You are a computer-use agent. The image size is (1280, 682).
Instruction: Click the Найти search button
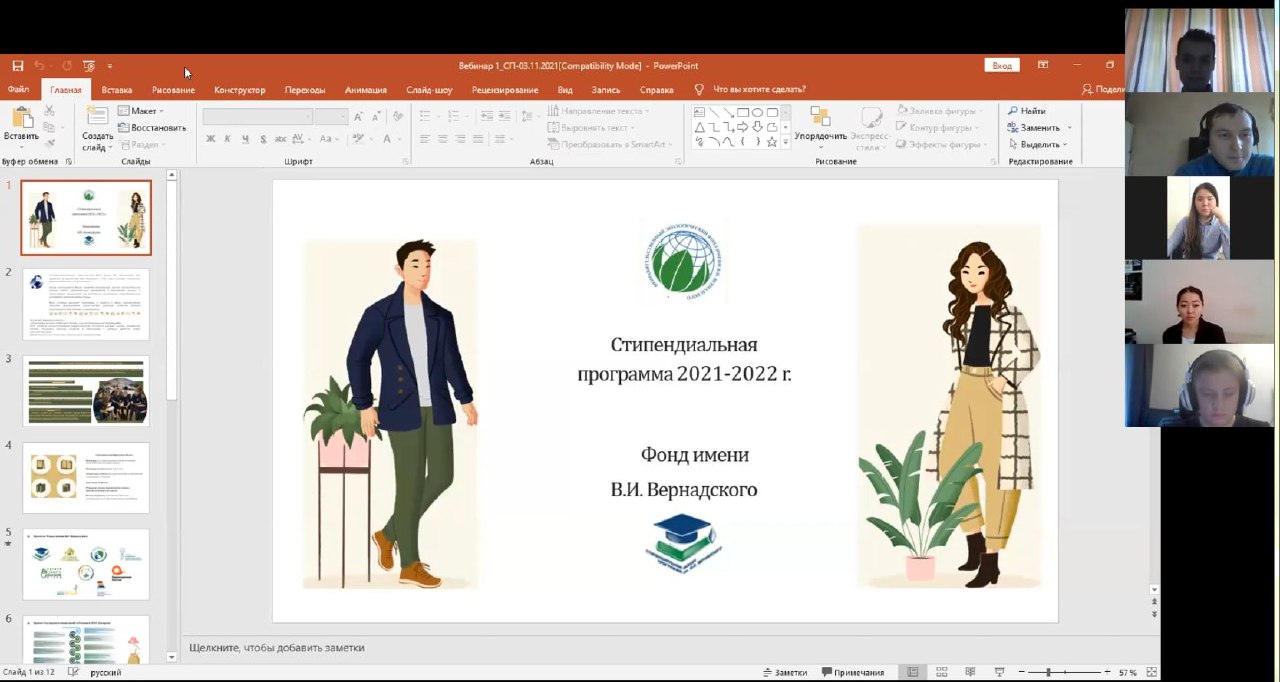pyautogui.click(x=1026, y=111)
